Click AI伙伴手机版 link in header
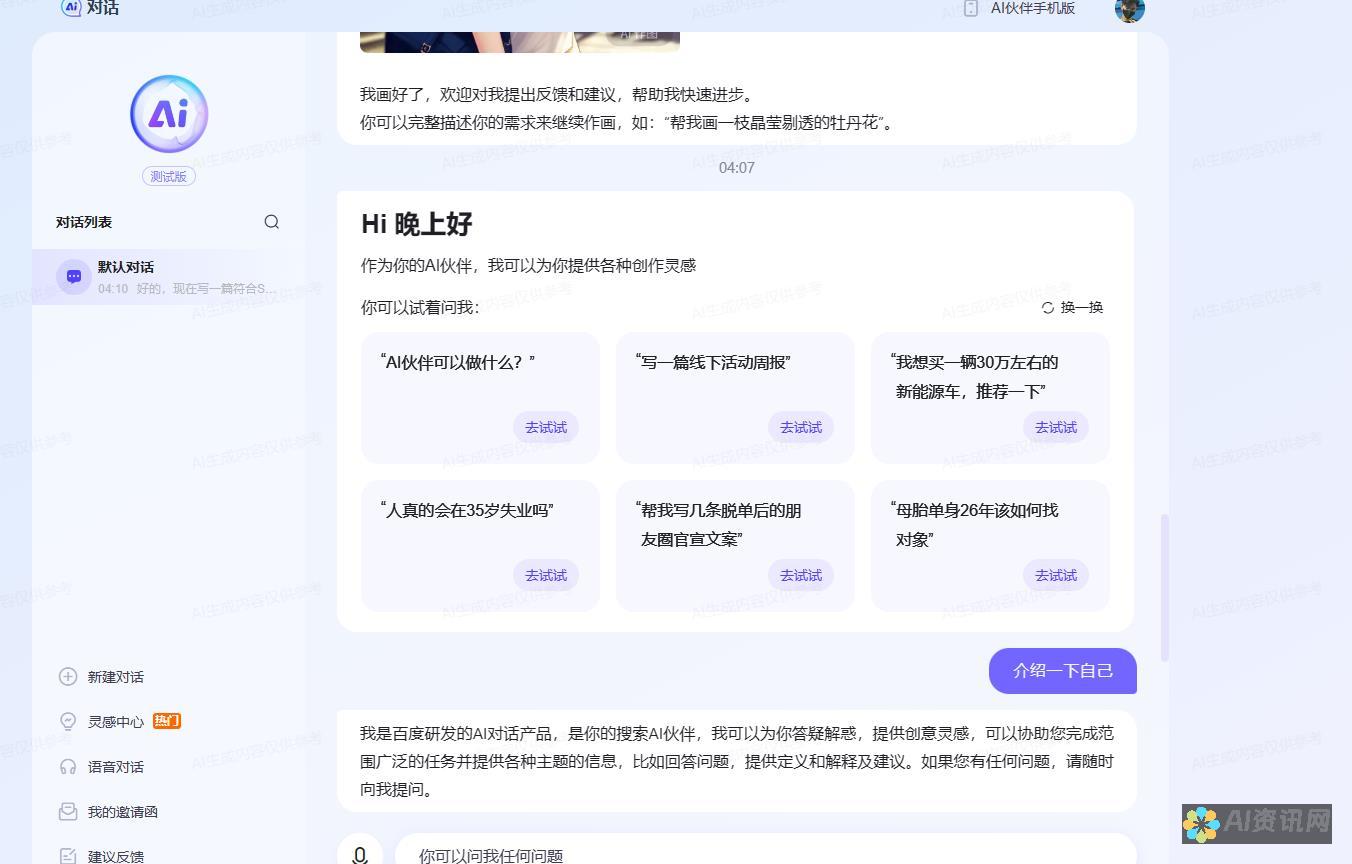 click(x=1033, y=8)
